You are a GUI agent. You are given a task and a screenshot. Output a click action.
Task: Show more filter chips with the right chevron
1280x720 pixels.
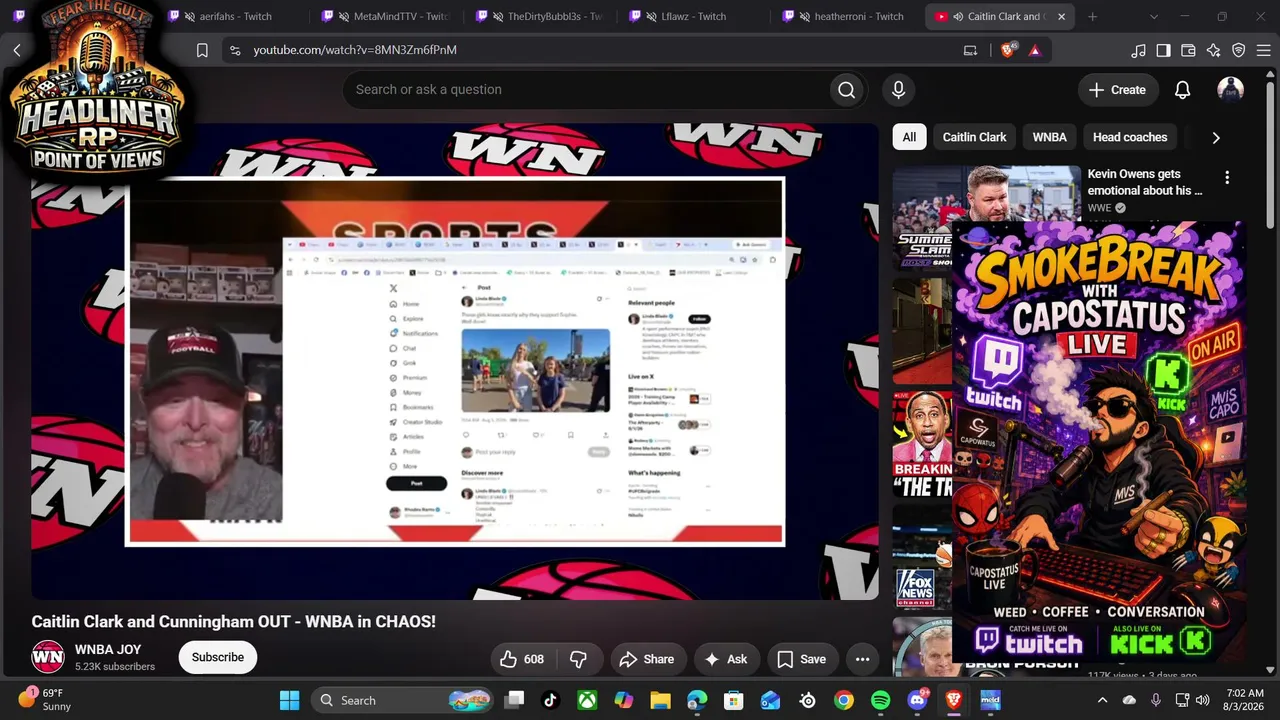tap(1216, 138)
